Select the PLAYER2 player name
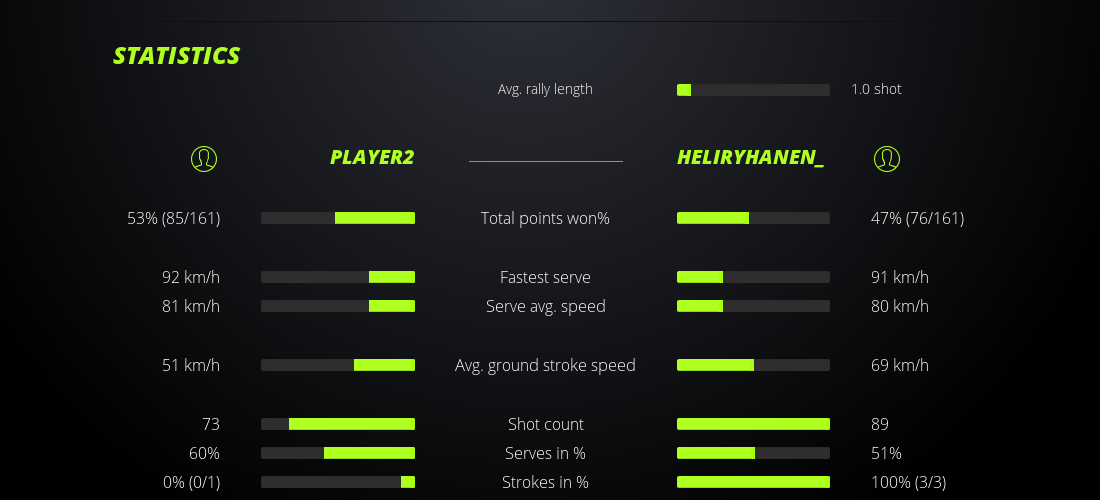The width and height of the screenshot is (1100, 500). (x=372, y=158)
